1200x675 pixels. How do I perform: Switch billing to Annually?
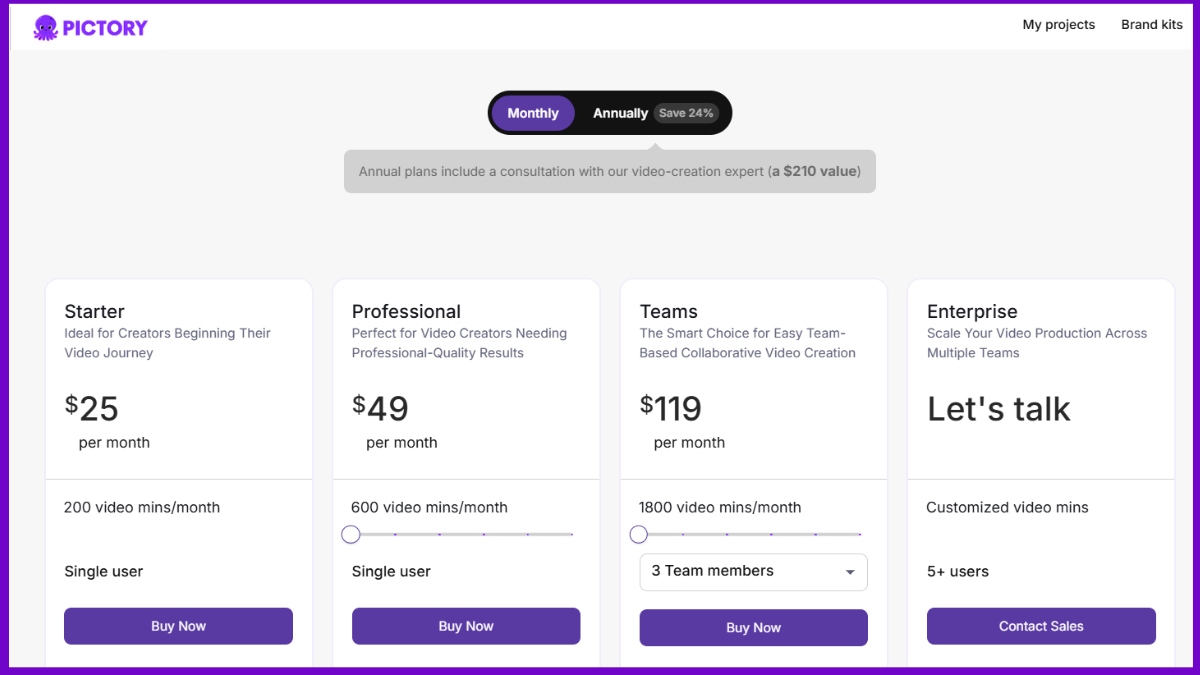pyautogui.click(x=620, y=113)
